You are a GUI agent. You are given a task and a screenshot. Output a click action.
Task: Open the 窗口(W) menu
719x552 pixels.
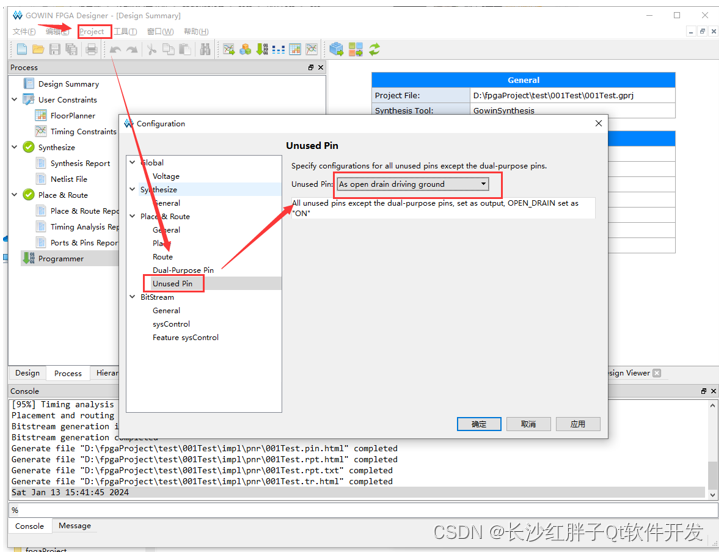coord(160,31)
